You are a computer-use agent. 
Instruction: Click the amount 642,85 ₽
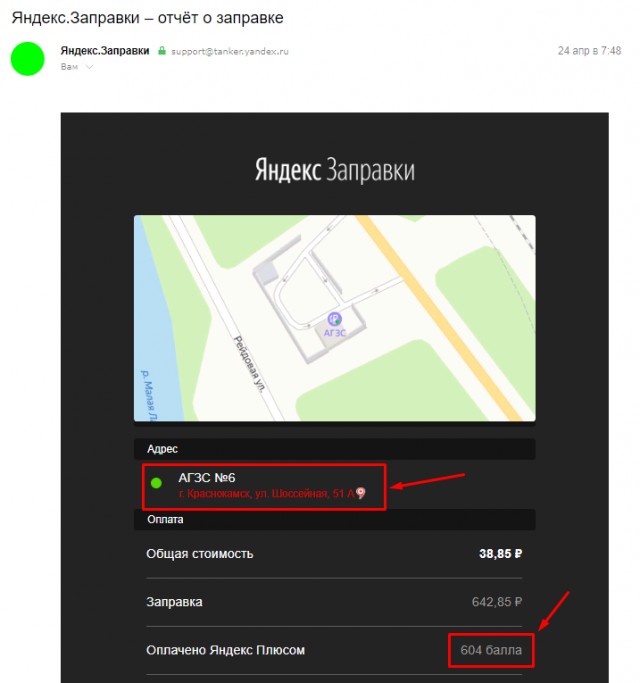tap(497, 602)
